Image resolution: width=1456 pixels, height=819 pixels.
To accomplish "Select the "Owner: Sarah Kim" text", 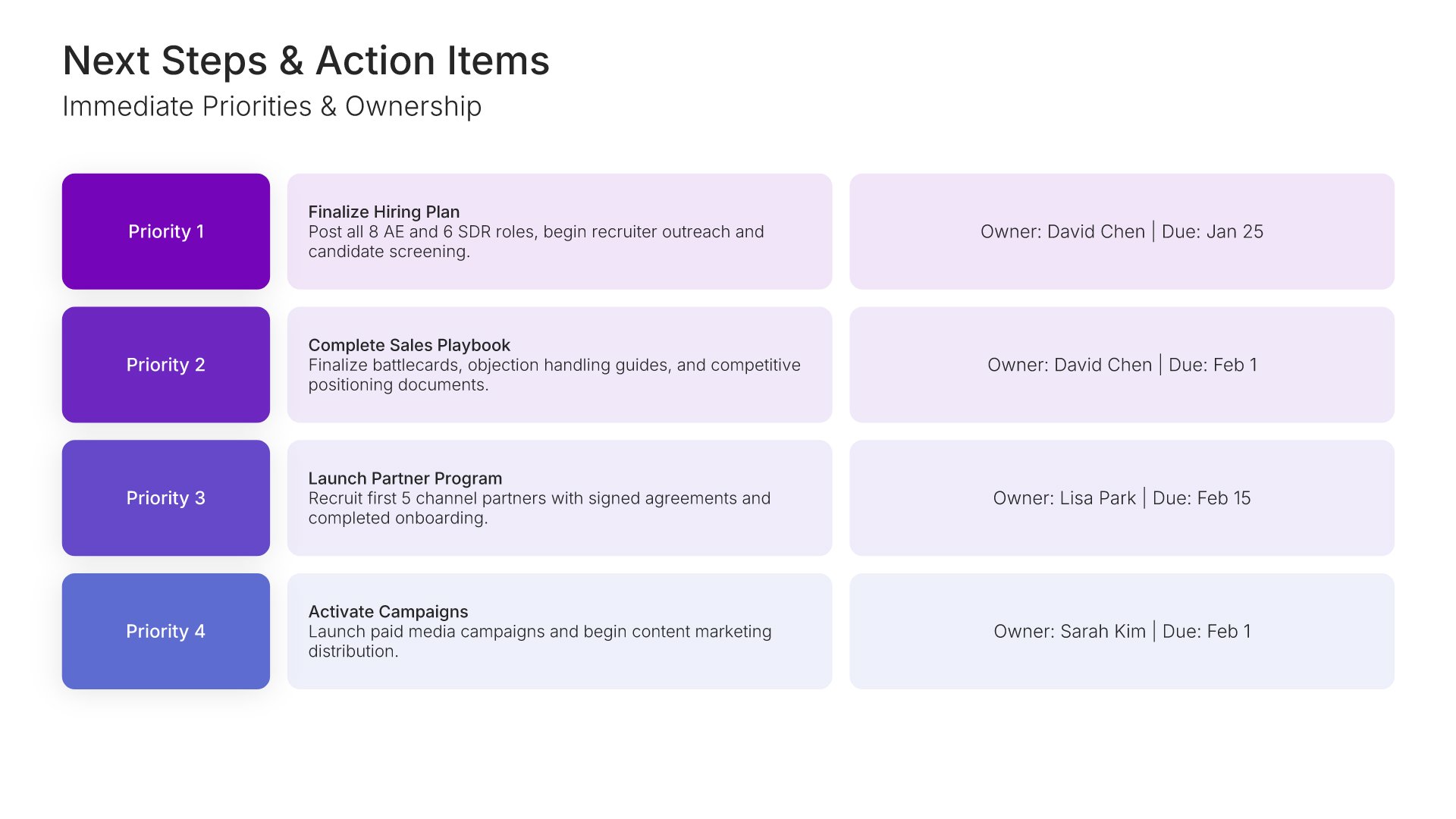I will (x=1069, y=631).
